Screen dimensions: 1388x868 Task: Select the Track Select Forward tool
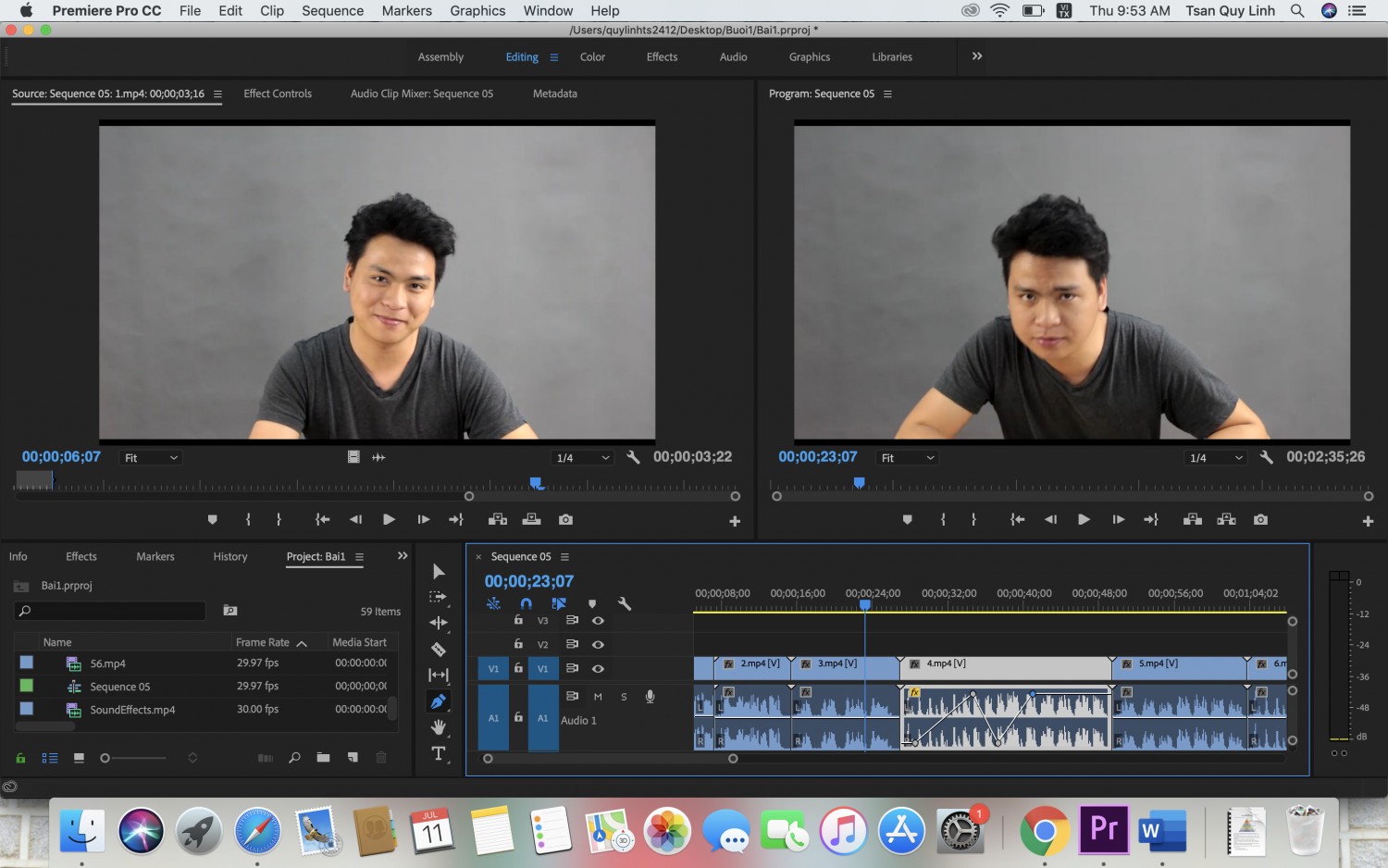tap(439, 597)
